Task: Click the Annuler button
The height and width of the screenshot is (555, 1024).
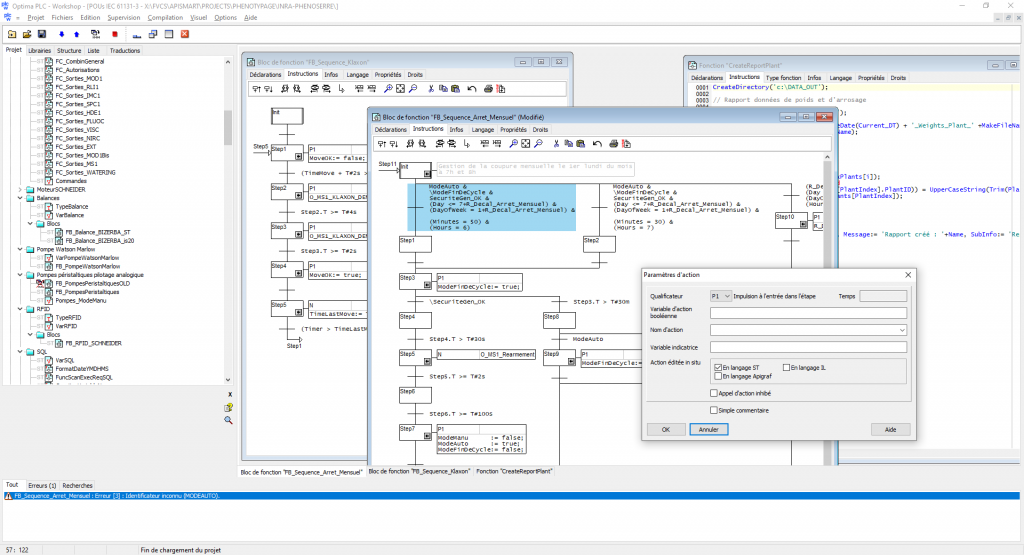Action: pos(709,430)
